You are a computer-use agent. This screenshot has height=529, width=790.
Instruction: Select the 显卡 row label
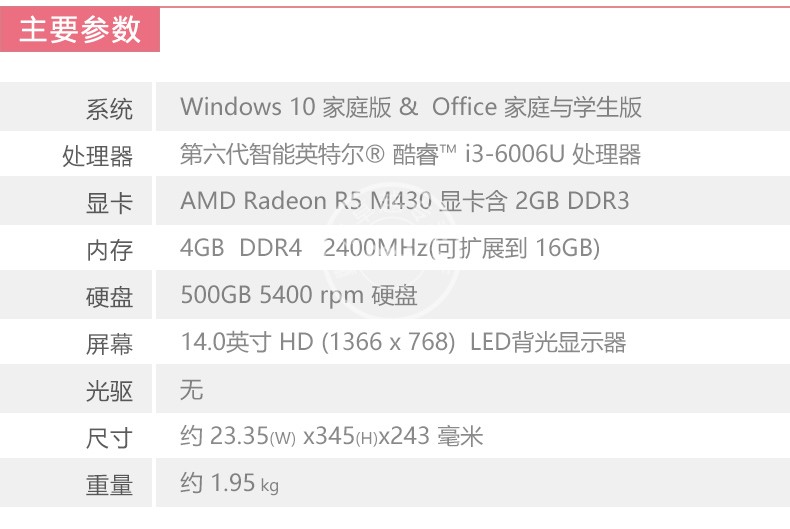109,204
